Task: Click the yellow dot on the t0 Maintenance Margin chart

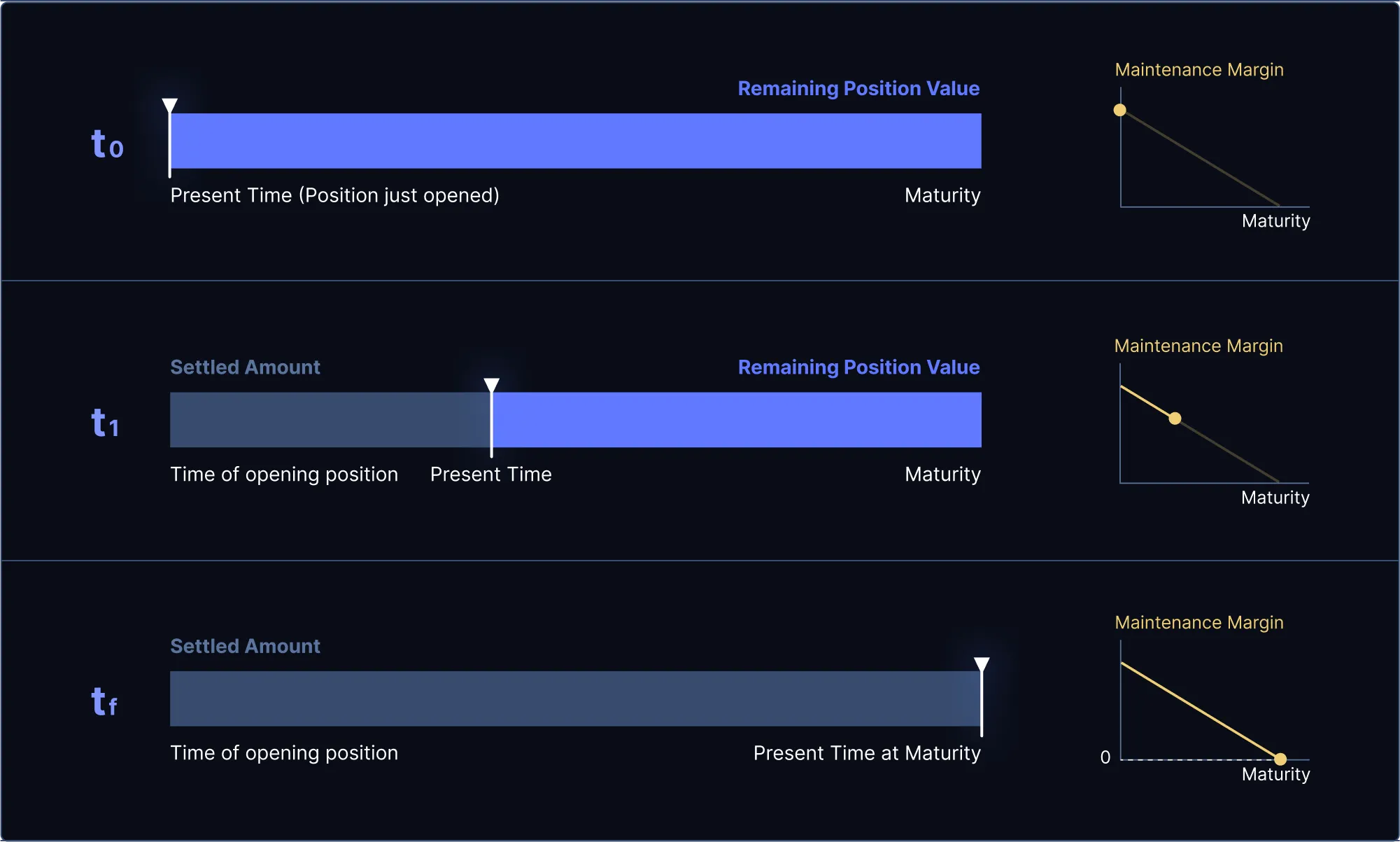Action: point(1120,110)
